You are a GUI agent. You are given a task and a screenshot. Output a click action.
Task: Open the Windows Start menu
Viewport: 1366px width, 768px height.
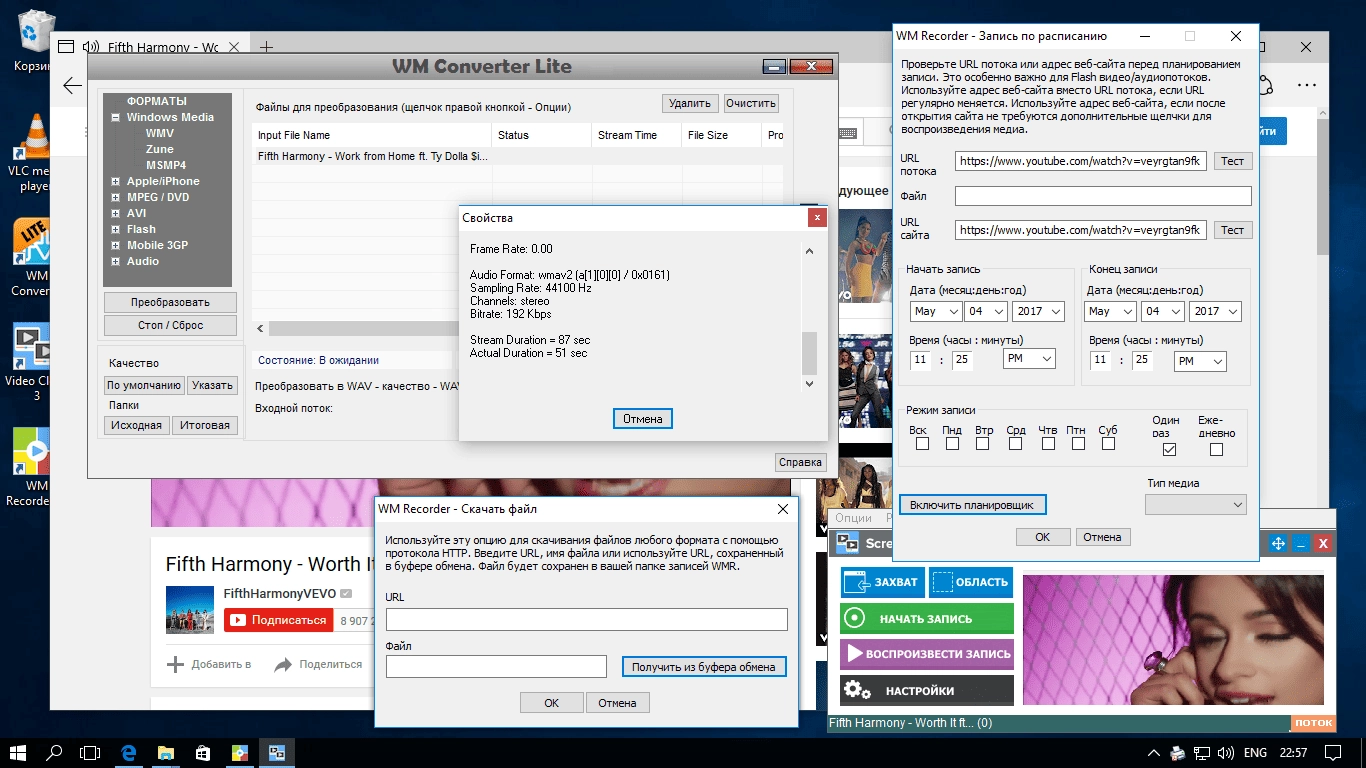[x=18, y=751]
